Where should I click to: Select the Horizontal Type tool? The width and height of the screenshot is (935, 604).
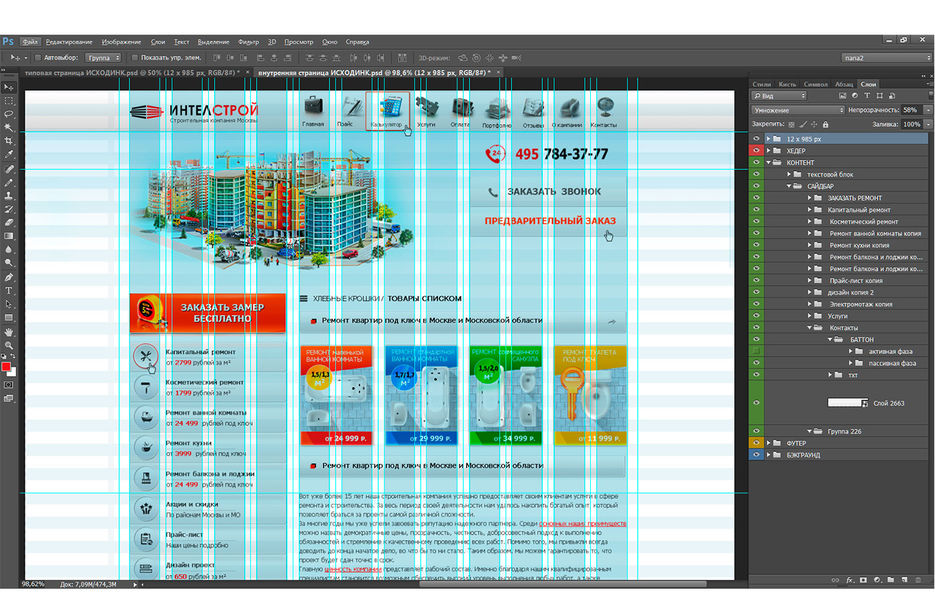point(8,290)
